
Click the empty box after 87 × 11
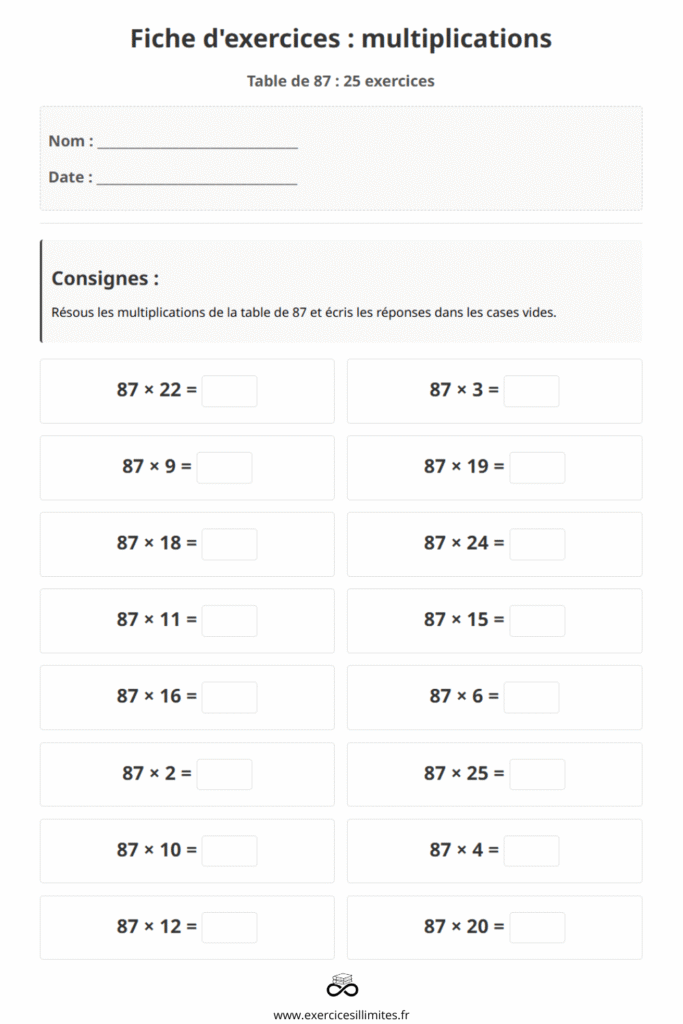[x=229, y=620]
